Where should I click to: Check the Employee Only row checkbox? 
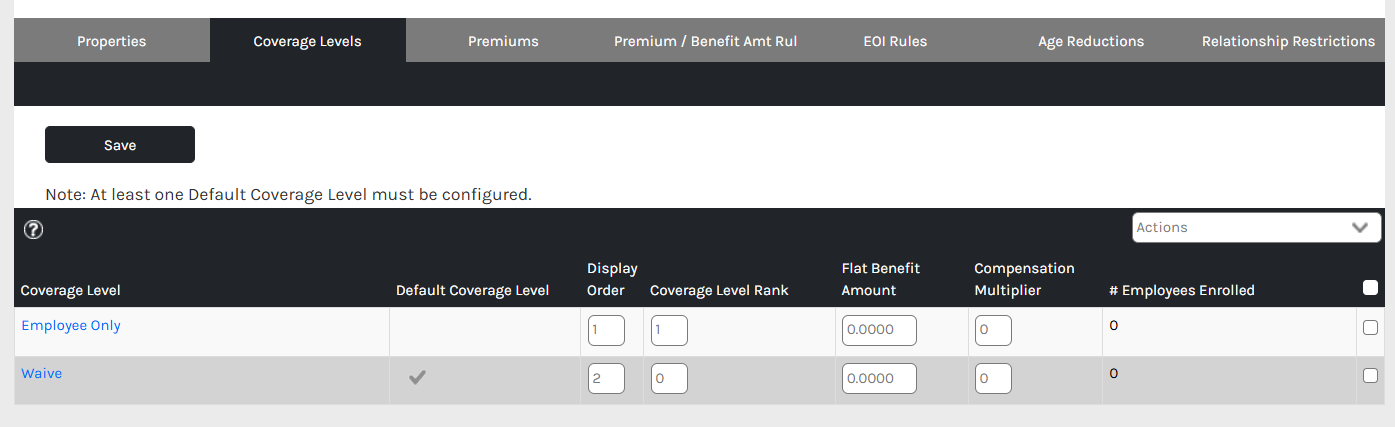coord(1370,327)
